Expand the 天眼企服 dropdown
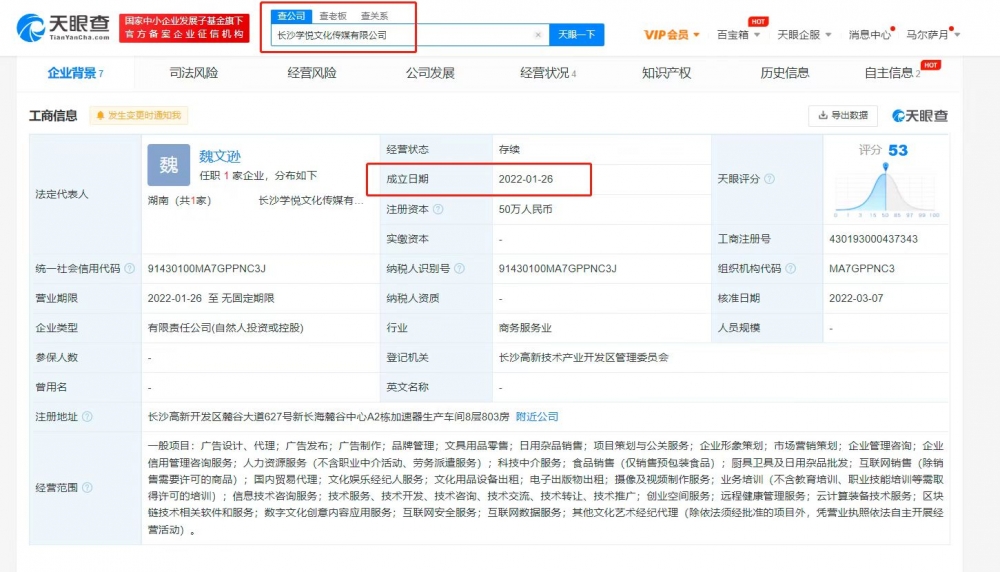 (x=803, y=35)
